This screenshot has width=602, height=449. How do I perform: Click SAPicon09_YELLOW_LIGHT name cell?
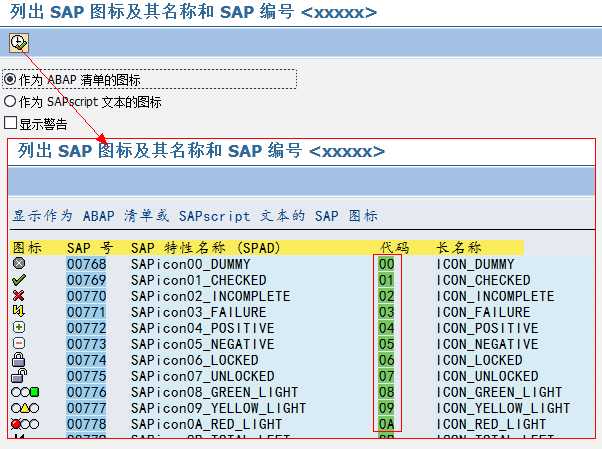pos(218,408)
